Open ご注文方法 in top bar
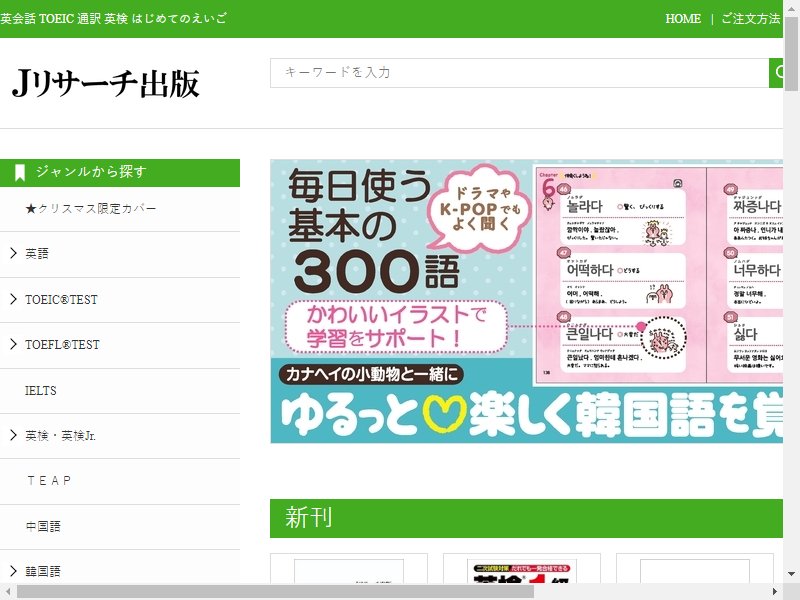800x600 pixels. pos(751,18)
